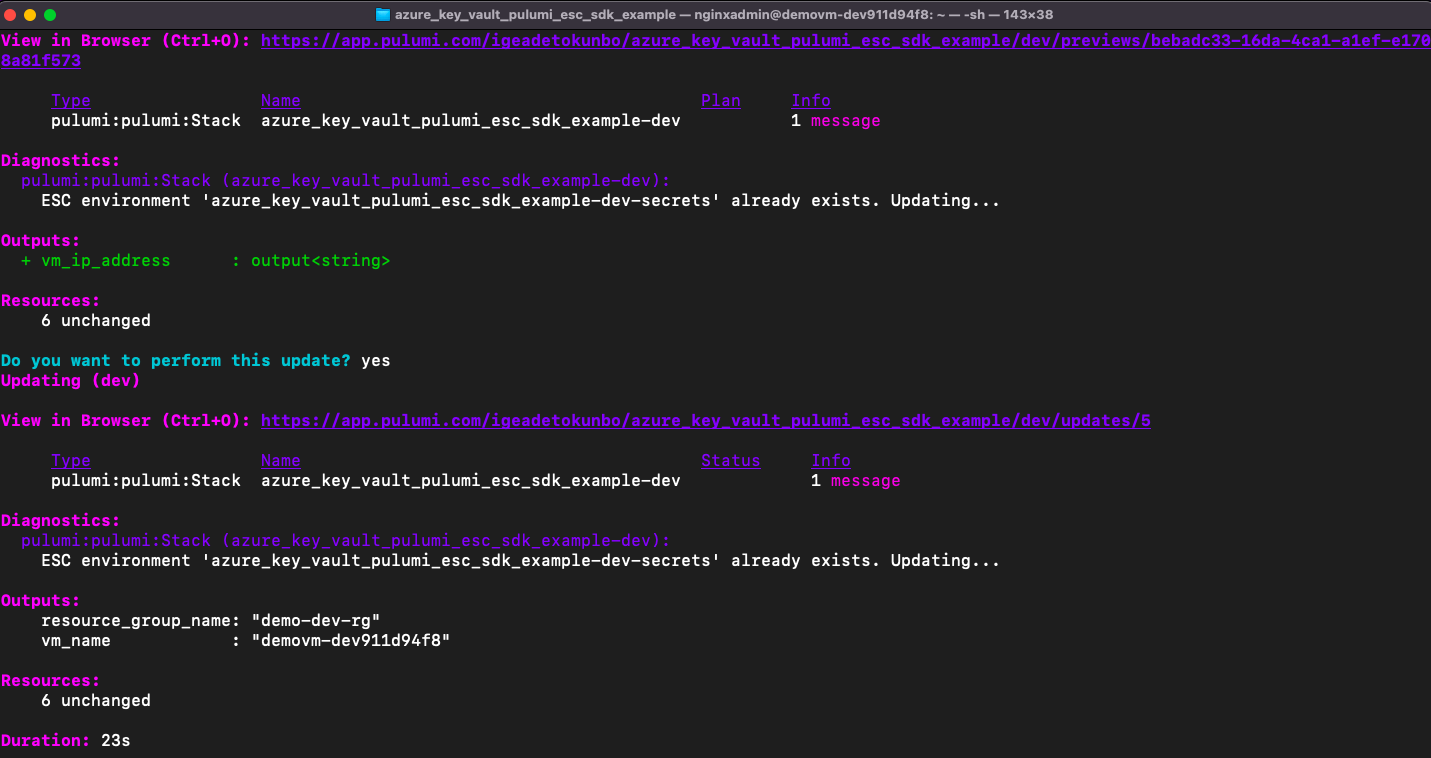1431x758 pixels.
Task: Click the 'Plan' column header
Action: coord(721,101)
